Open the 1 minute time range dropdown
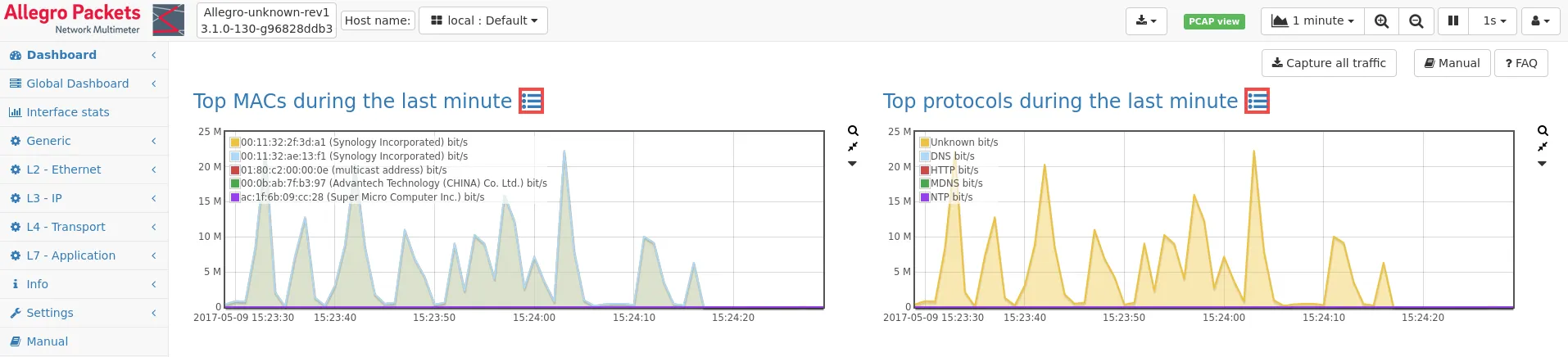Viewport: 1568px width, 357px height. click(1312, 21)
